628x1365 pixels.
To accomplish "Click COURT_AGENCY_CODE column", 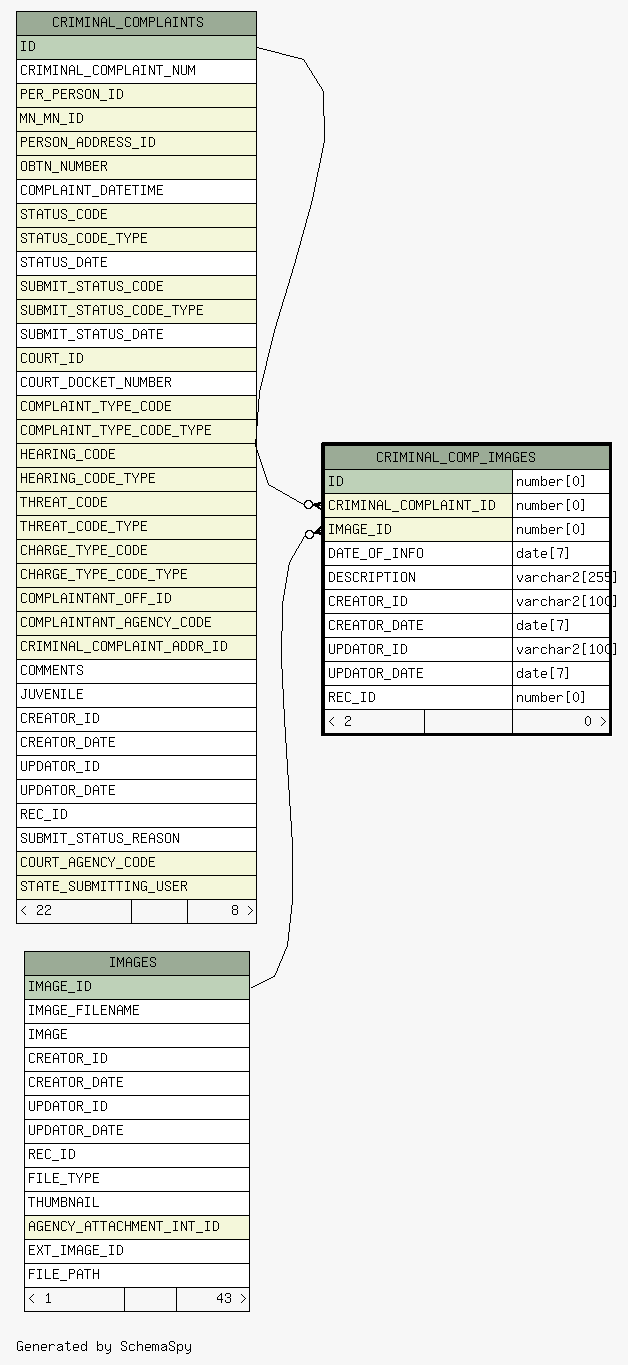I will coord(137,863).
